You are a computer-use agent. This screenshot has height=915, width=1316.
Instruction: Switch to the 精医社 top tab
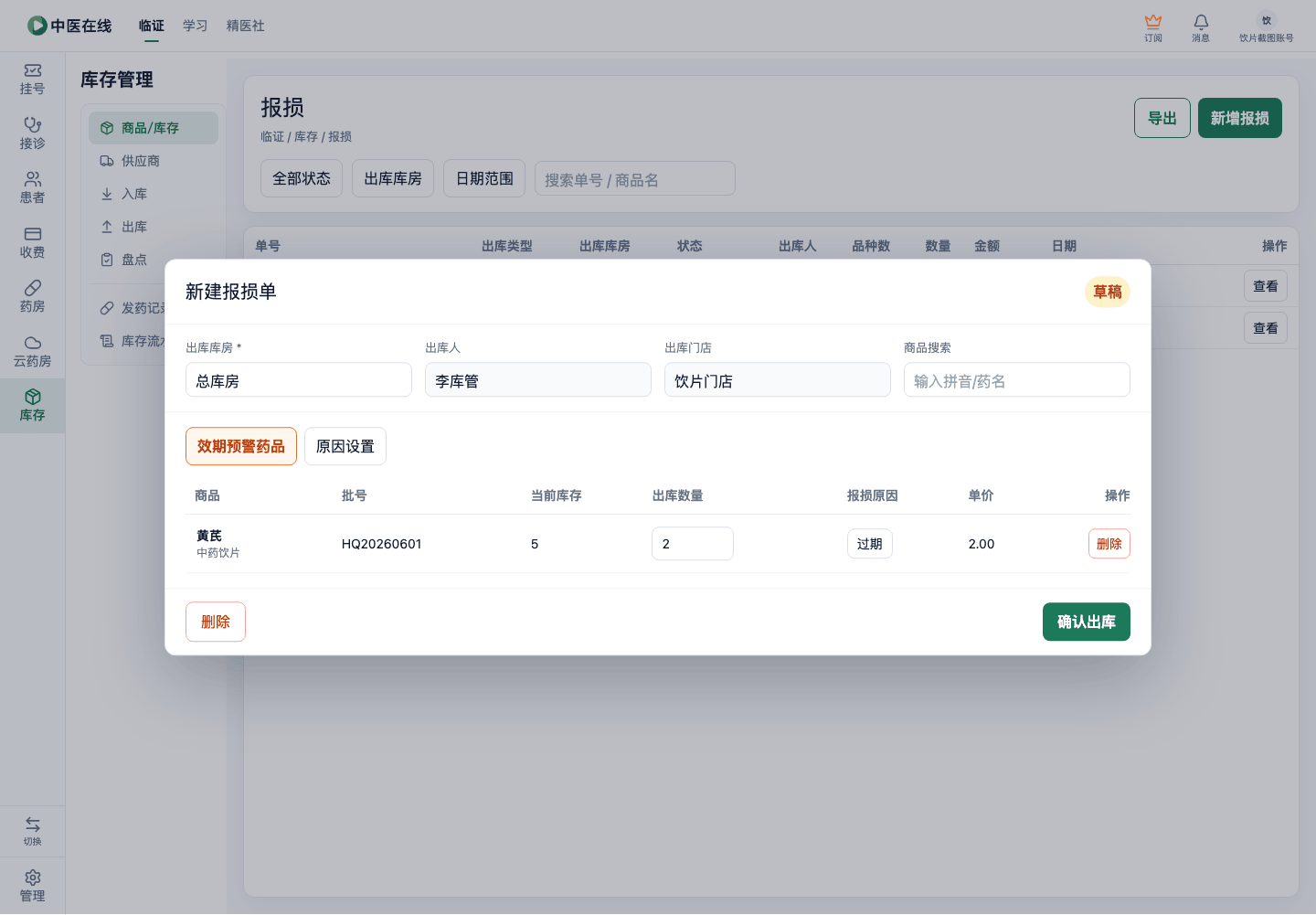tap(245, 26)
